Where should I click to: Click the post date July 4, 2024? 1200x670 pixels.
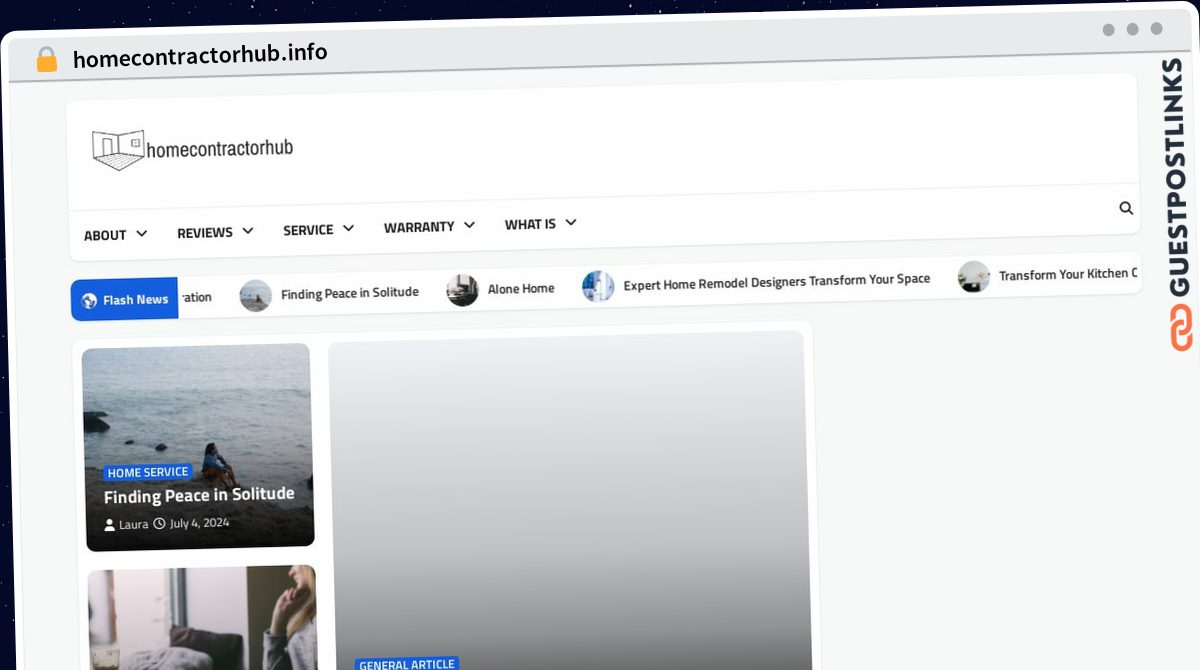coord(199,522)
